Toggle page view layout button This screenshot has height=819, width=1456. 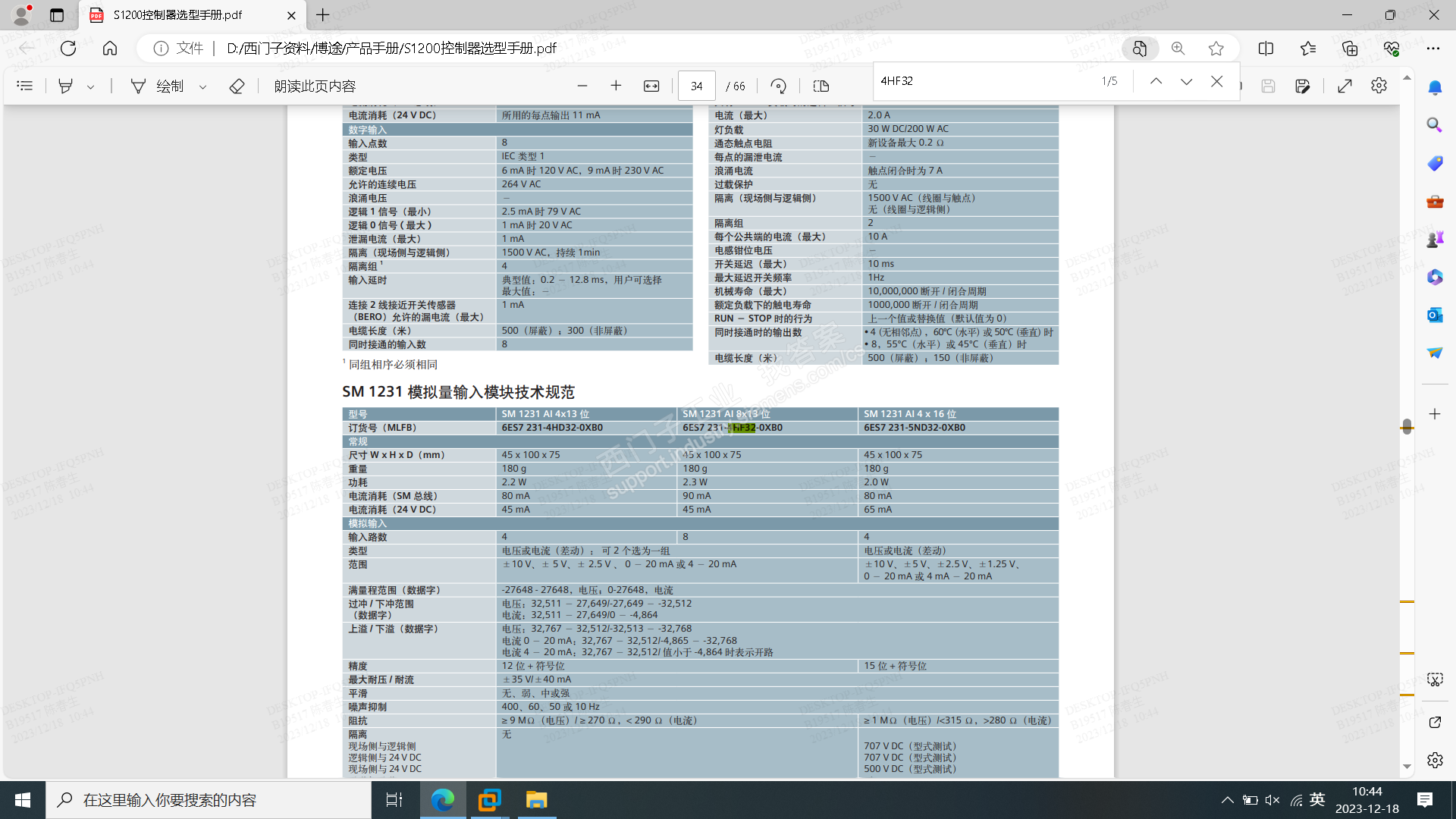tap(821, 86)
